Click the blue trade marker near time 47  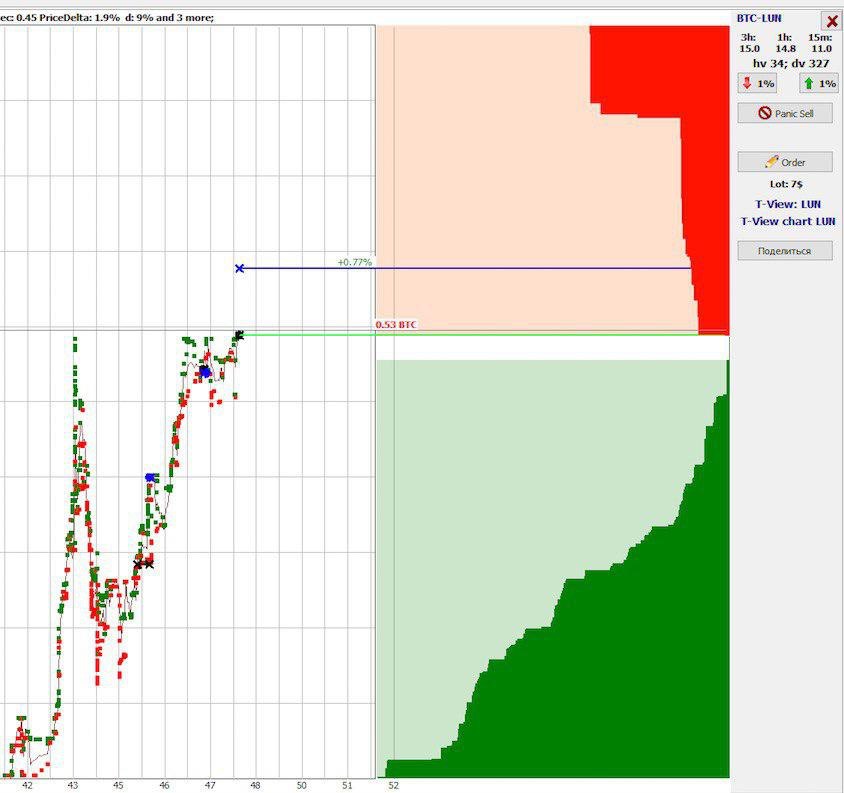(x=204, y=372)
